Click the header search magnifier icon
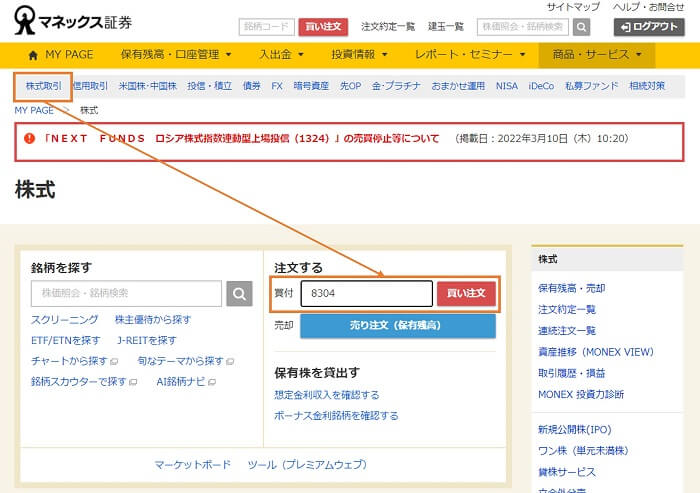Viewport: 700px width, 493px height. 581,27
